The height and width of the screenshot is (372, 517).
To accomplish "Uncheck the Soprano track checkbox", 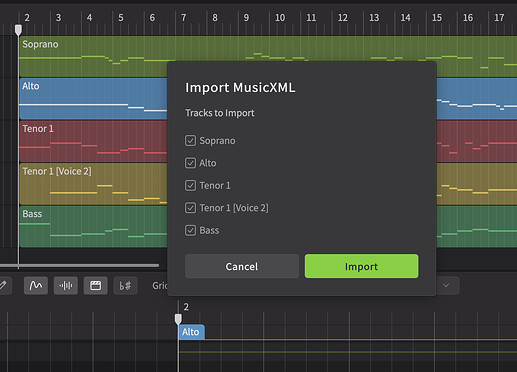I will point(190,141).
